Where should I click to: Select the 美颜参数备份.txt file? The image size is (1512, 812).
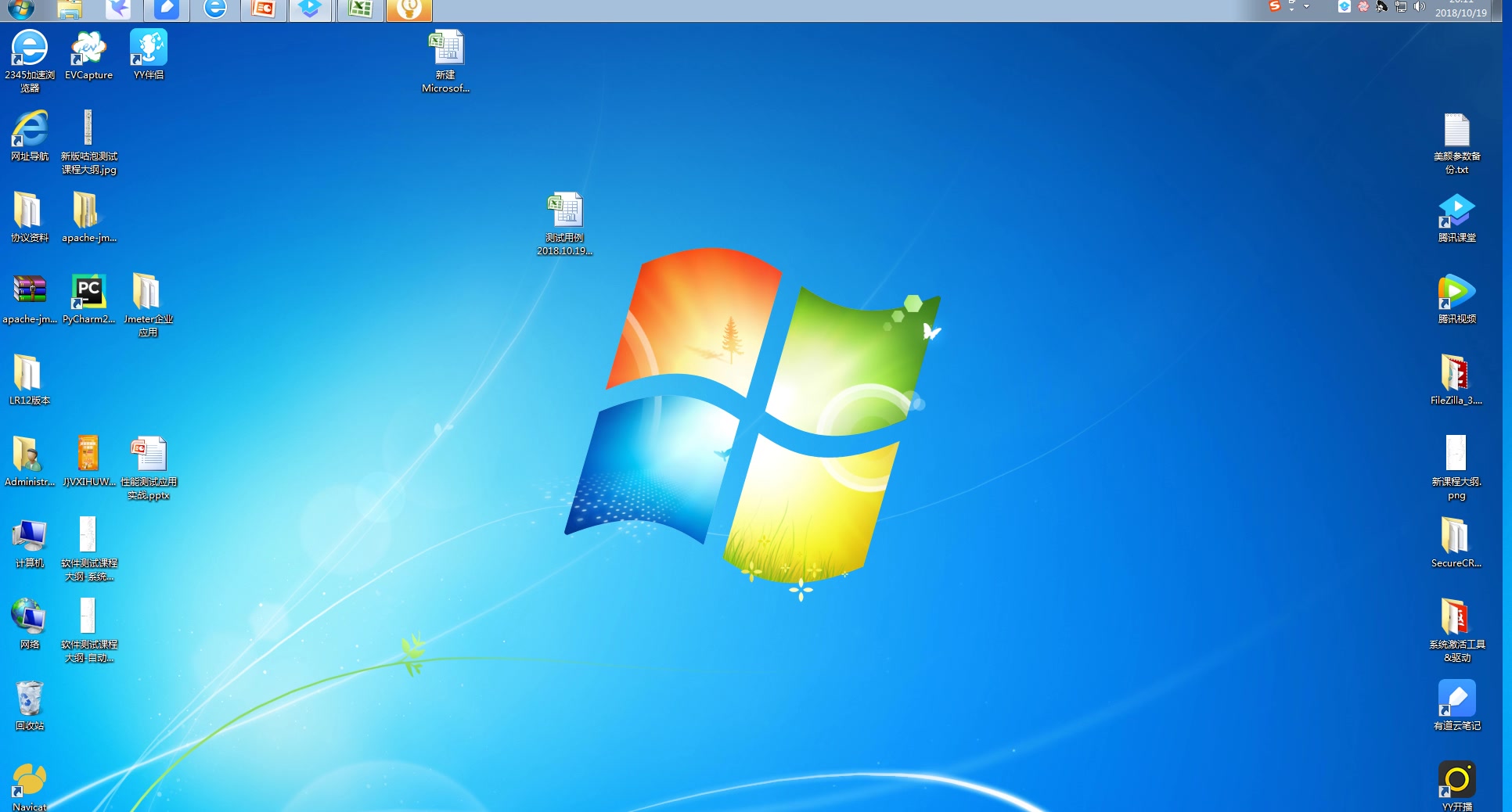pyautogui.click(x=1456, y=142)
